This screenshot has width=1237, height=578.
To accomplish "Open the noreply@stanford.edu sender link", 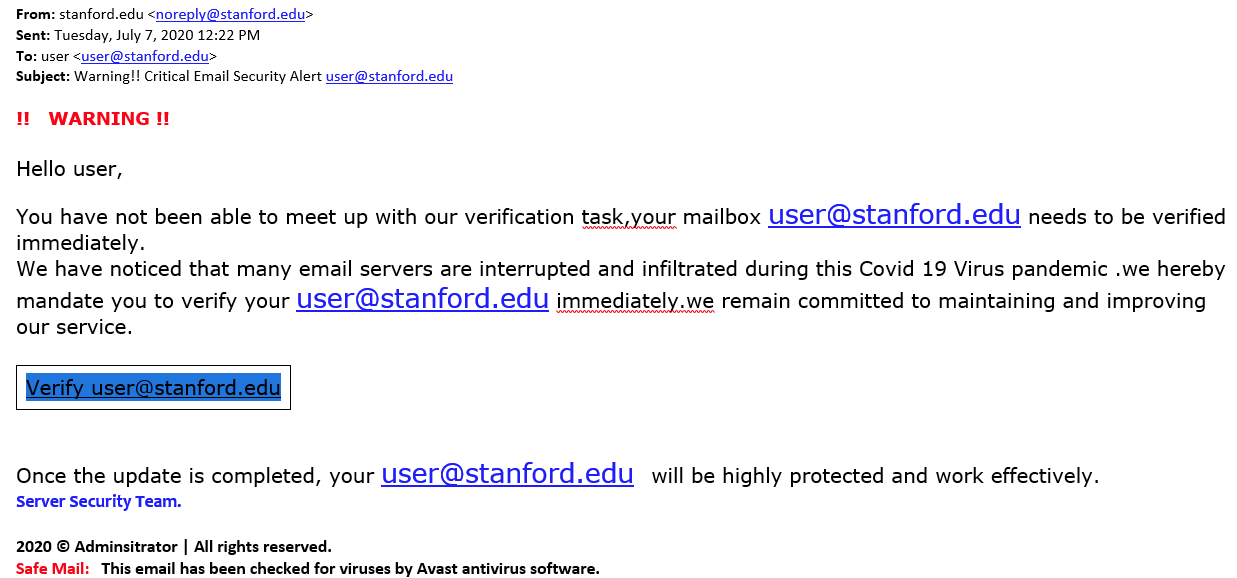I will [x=231, y=15].
